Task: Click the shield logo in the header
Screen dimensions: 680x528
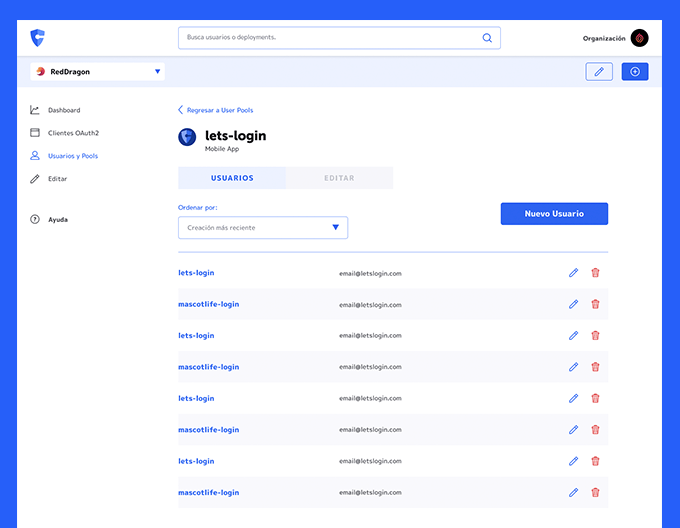Action: pos(38,38)
